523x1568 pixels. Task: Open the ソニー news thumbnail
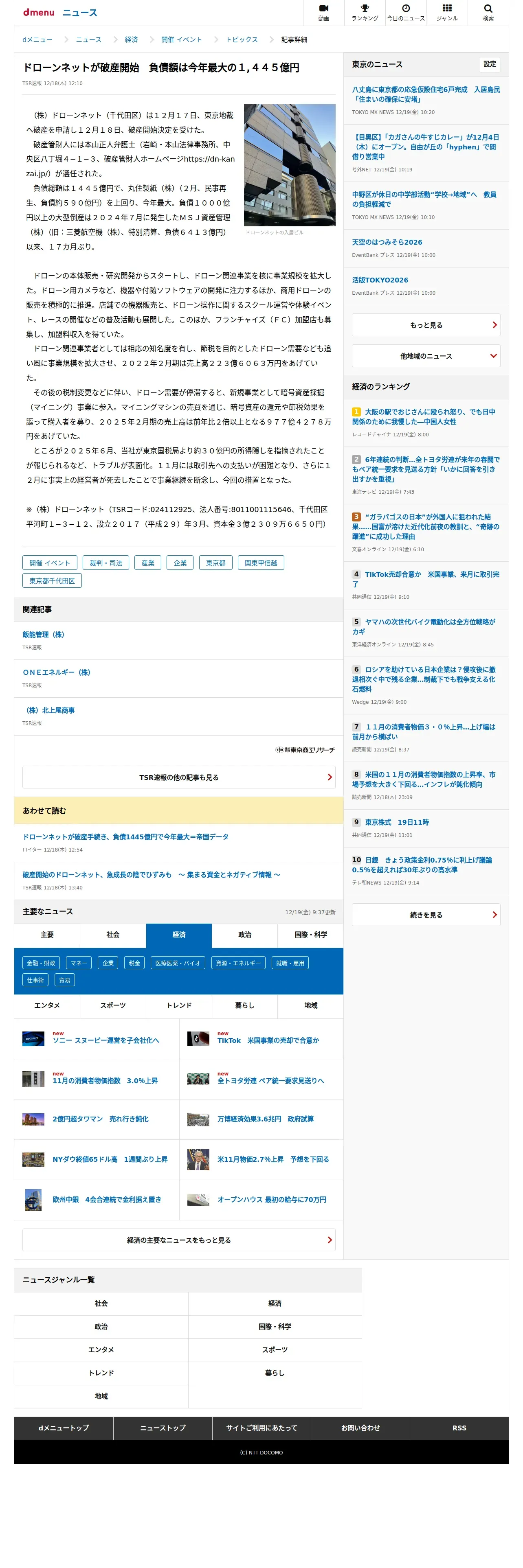coord(33,1038)
